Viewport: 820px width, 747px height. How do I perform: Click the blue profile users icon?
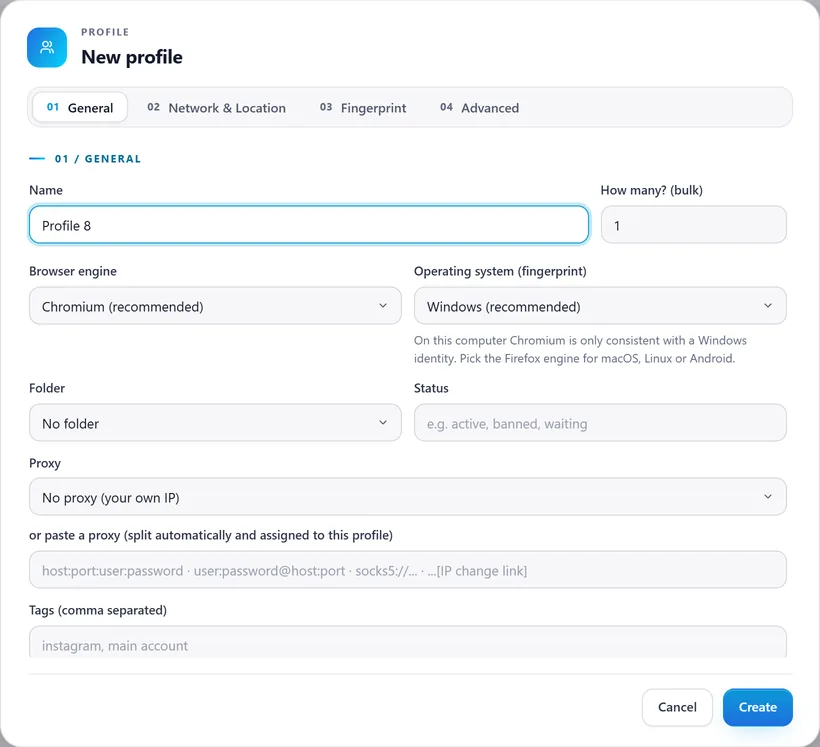click(47, 48)
